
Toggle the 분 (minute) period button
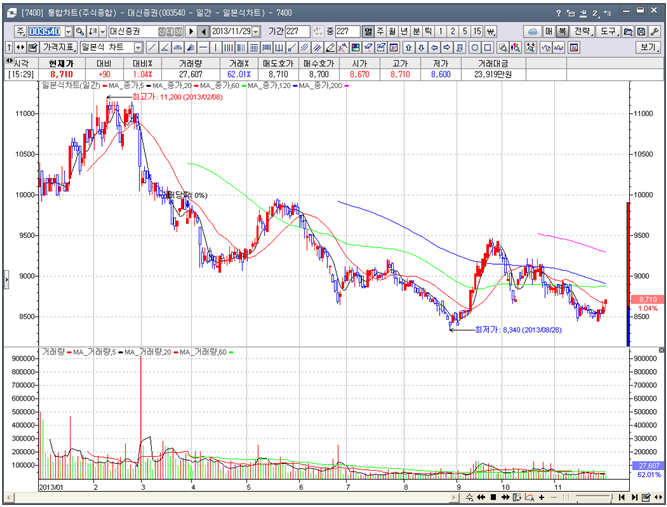[416, 31]
